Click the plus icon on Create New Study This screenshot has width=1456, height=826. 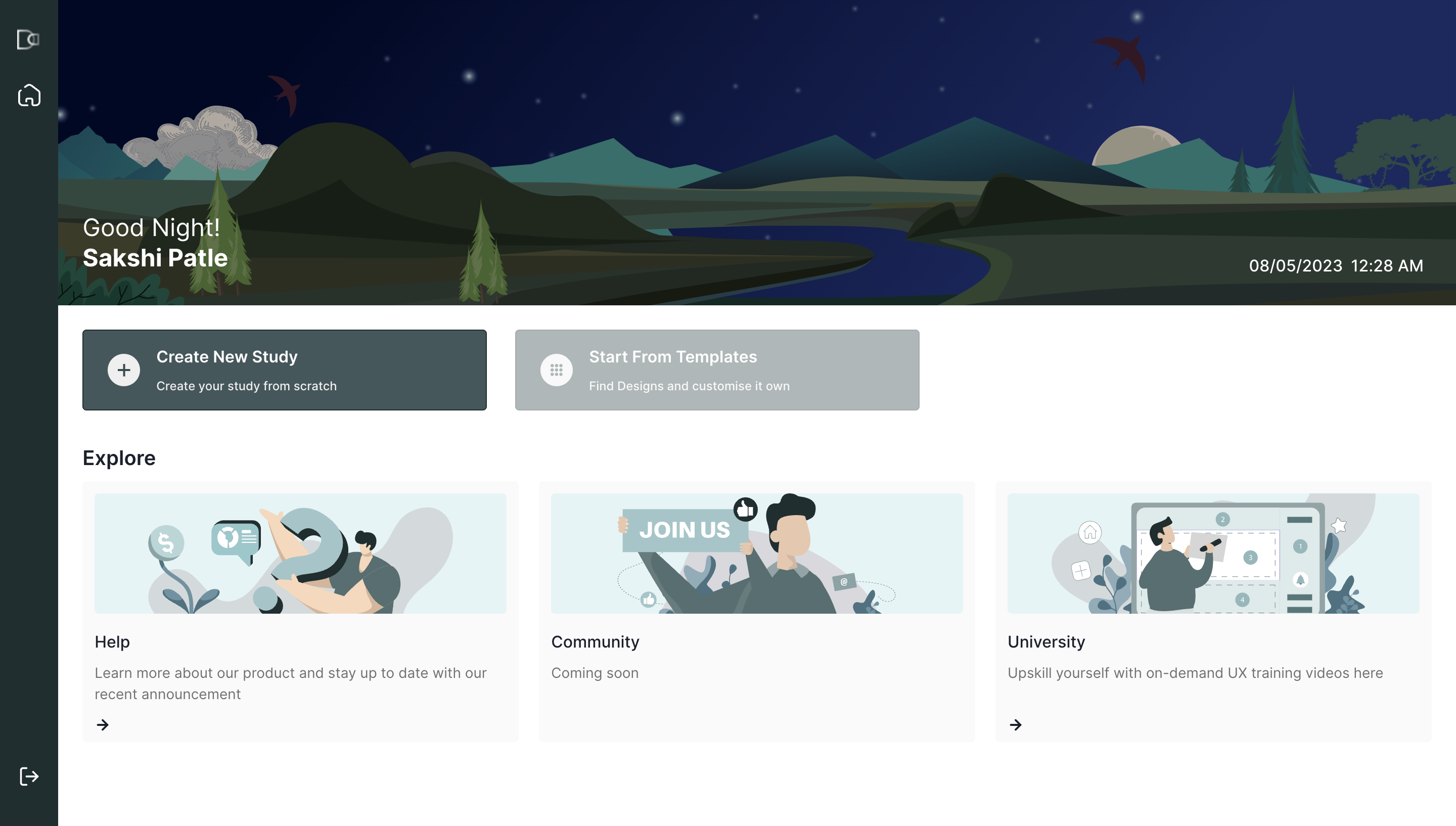(124, 370)
